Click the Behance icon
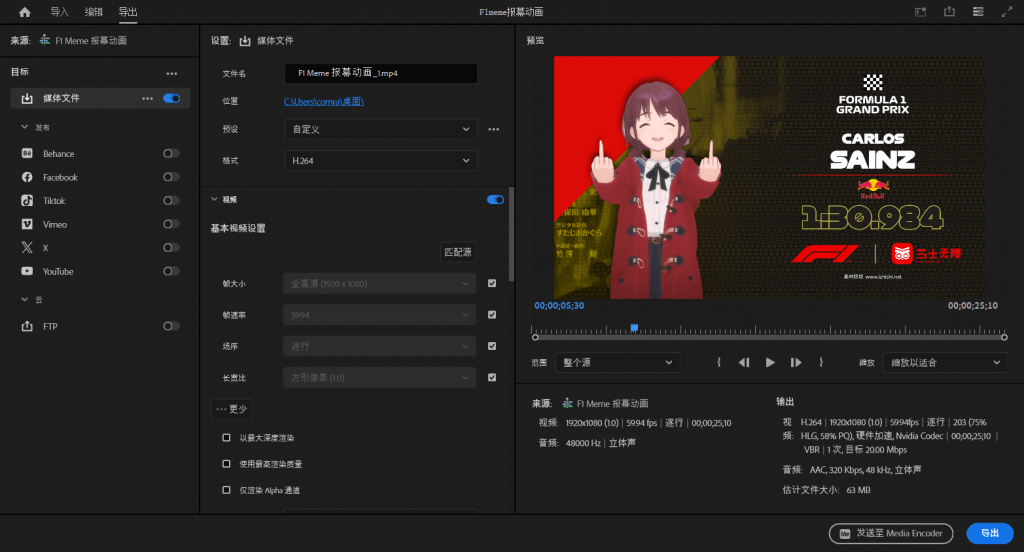 coord(27,153)
